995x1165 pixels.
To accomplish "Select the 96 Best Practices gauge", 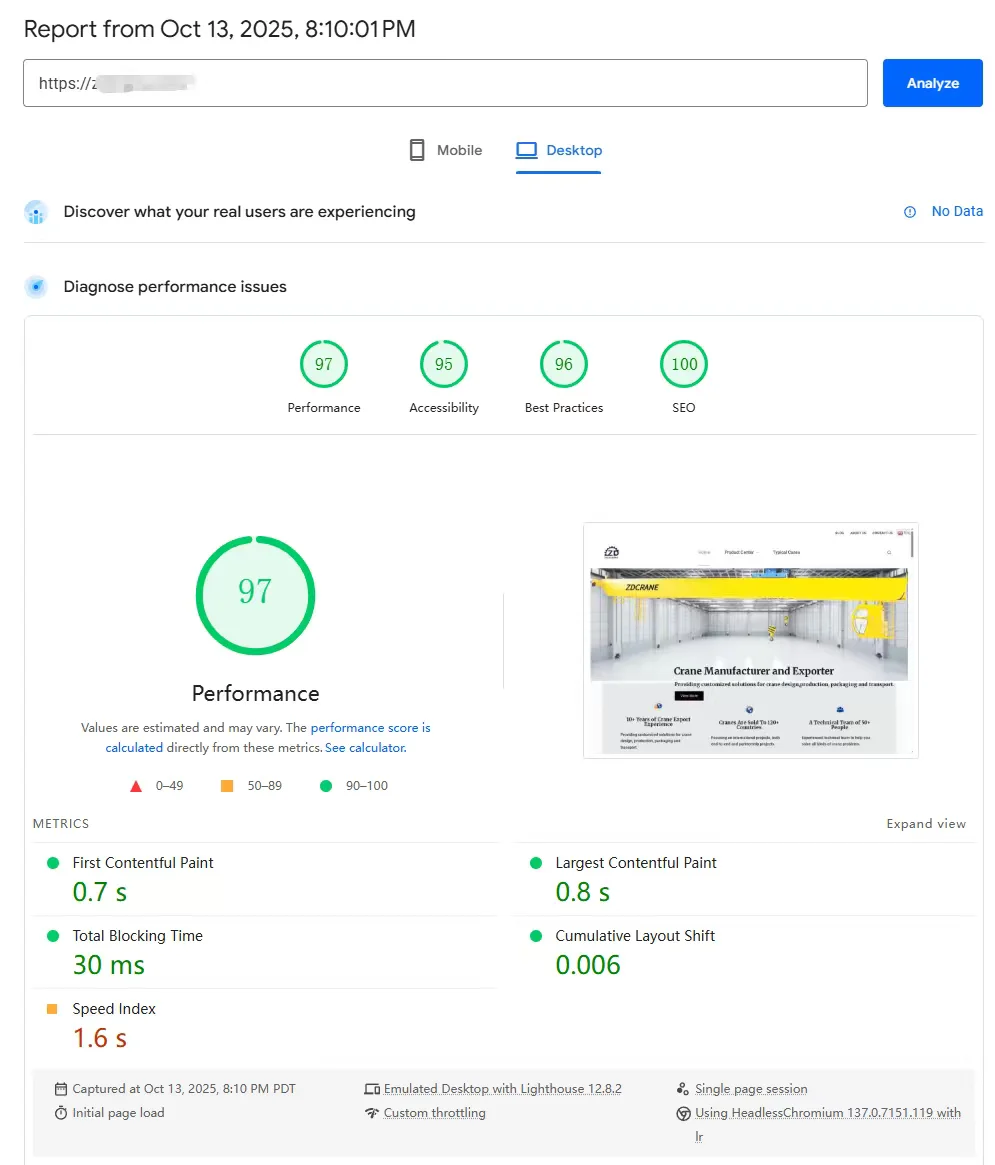I will point(564,364).
